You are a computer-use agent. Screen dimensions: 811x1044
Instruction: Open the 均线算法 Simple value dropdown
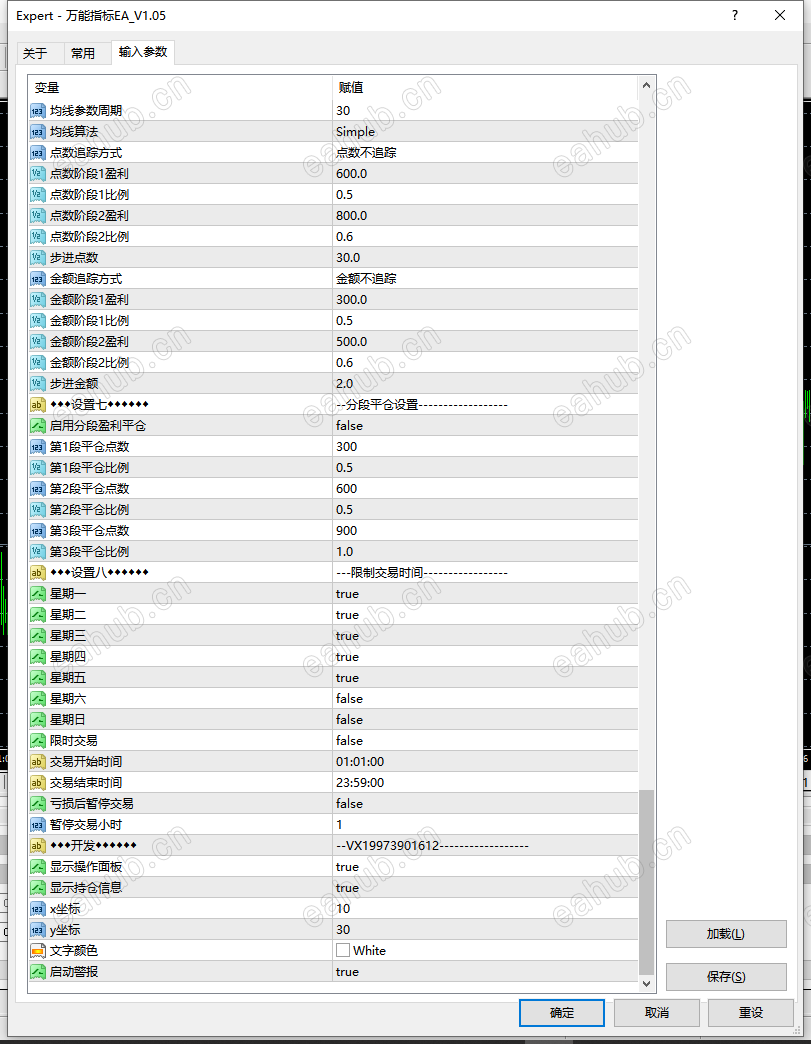485,132
